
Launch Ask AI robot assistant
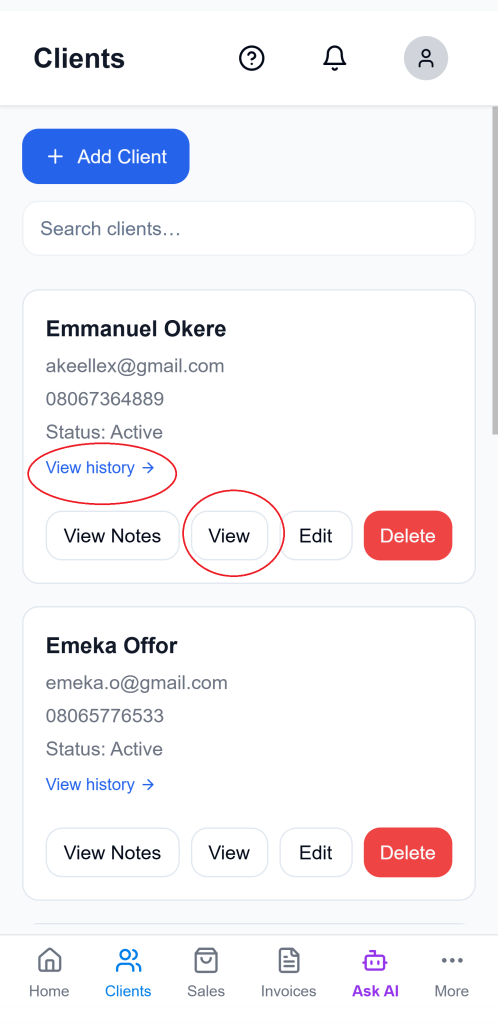point(375,973)
